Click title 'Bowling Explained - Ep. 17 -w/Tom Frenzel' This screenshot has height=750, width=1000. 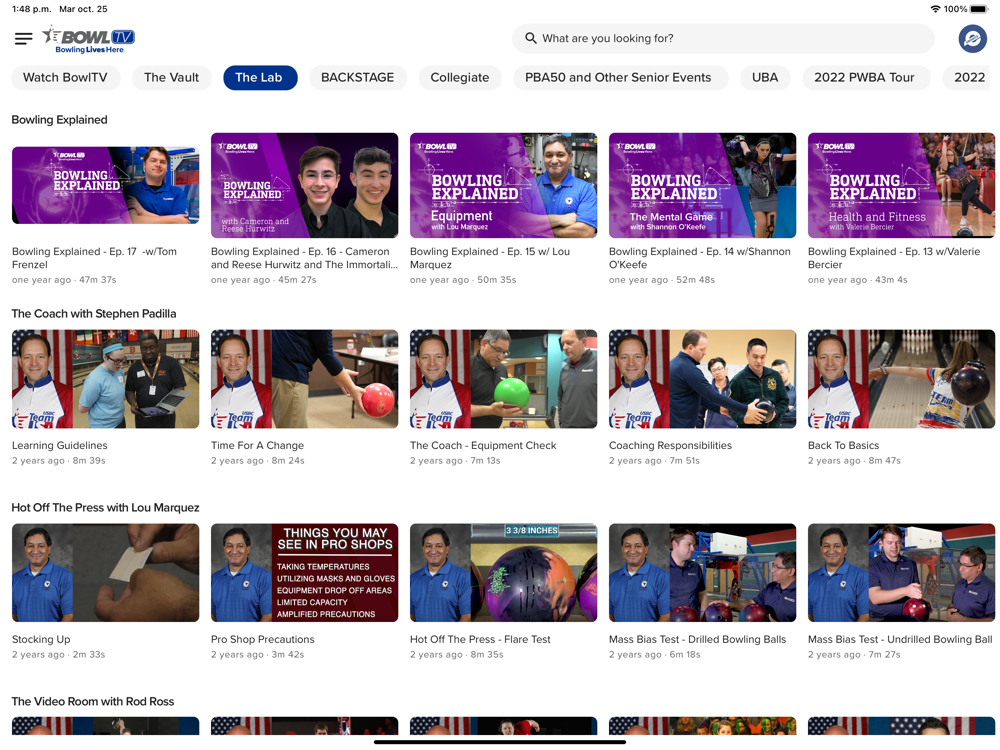pos(94,258)
